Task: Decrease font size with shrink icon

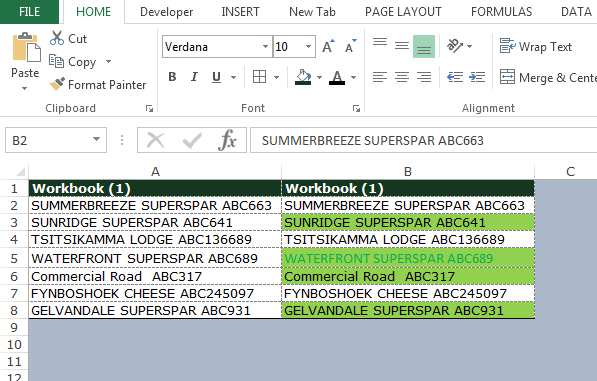Action: 351,46
